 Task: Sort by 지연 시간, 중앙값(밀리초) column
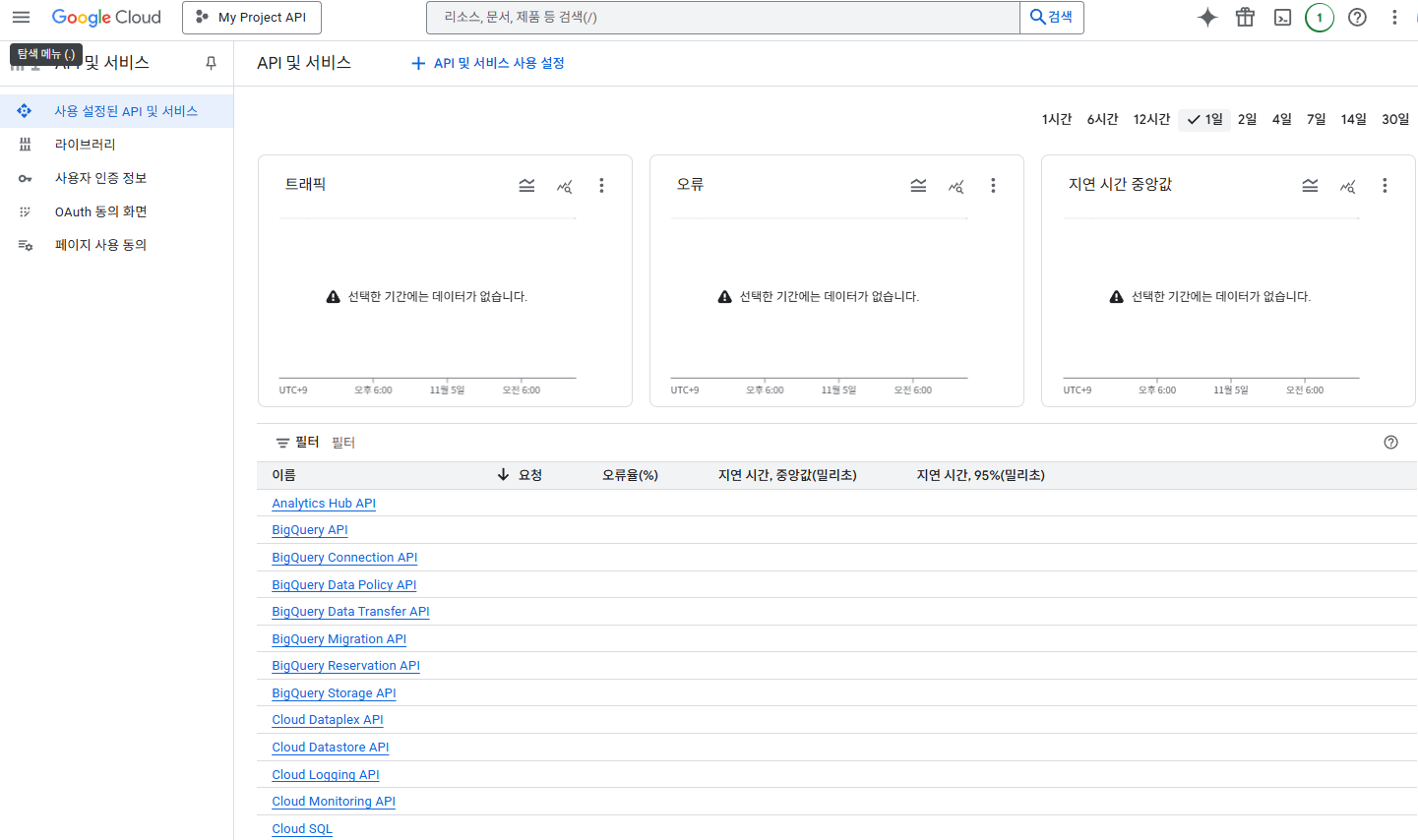787,475
